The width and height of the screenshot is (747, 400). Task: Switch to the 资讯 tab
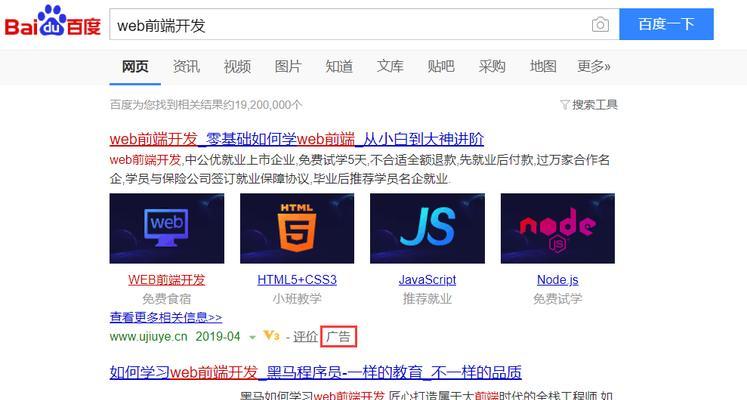186,66
